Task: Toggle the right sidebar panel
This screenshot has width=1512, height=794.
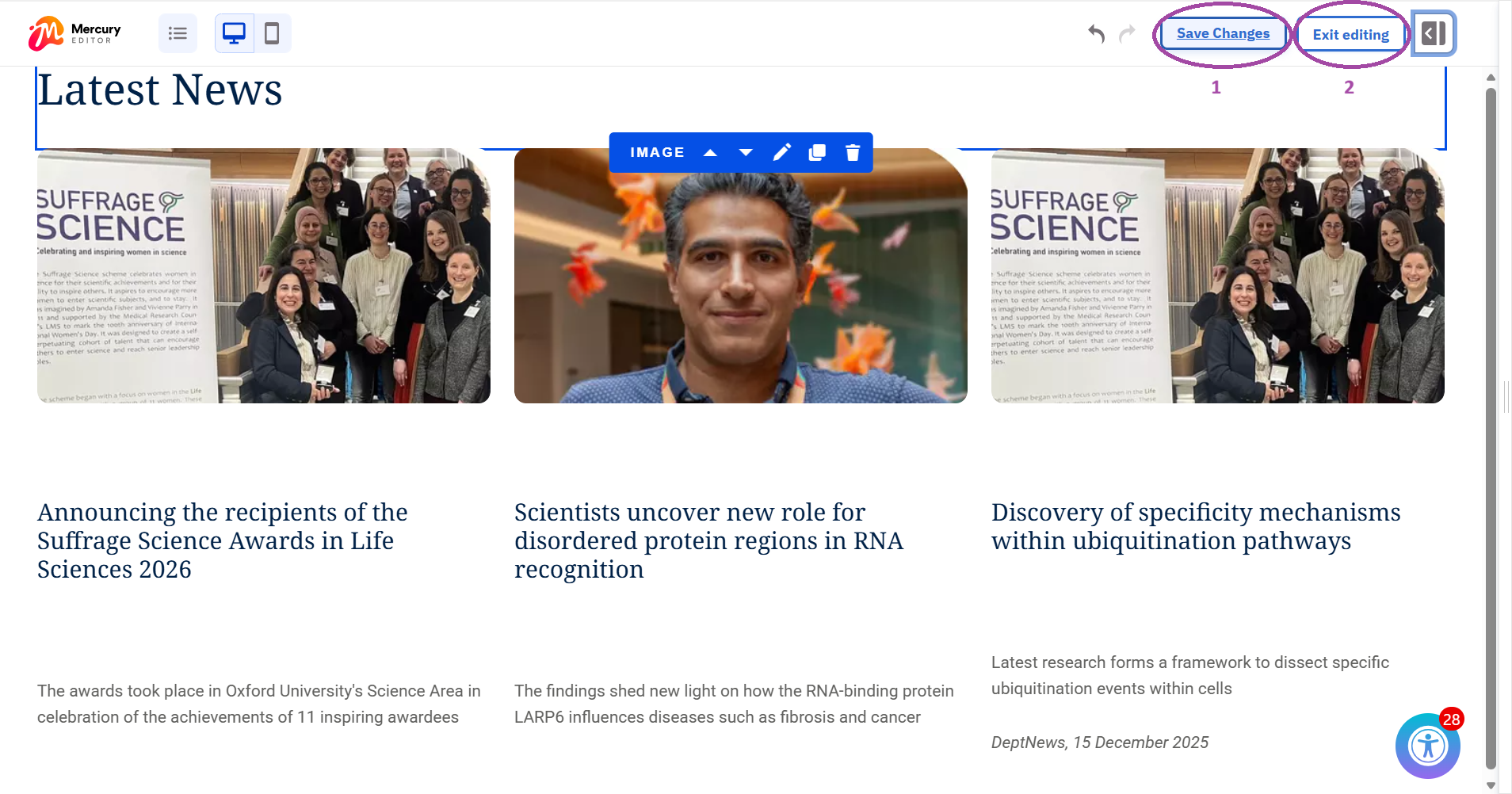Action: 1434,33
